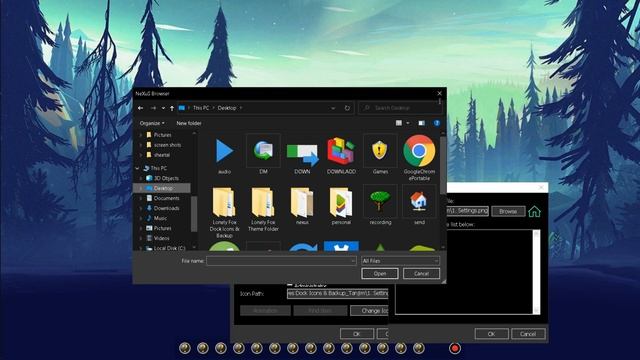Click the Change Icon button

click(369, 311)
